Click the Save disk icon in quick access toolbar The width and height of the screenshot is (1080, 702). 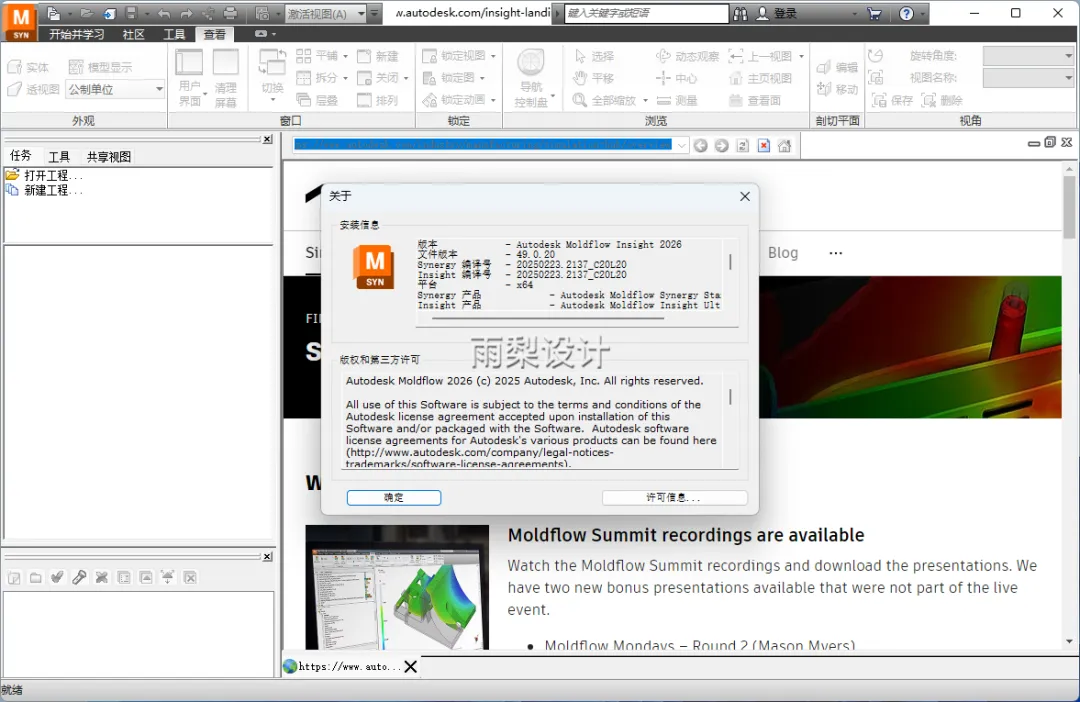pos(132,13)
